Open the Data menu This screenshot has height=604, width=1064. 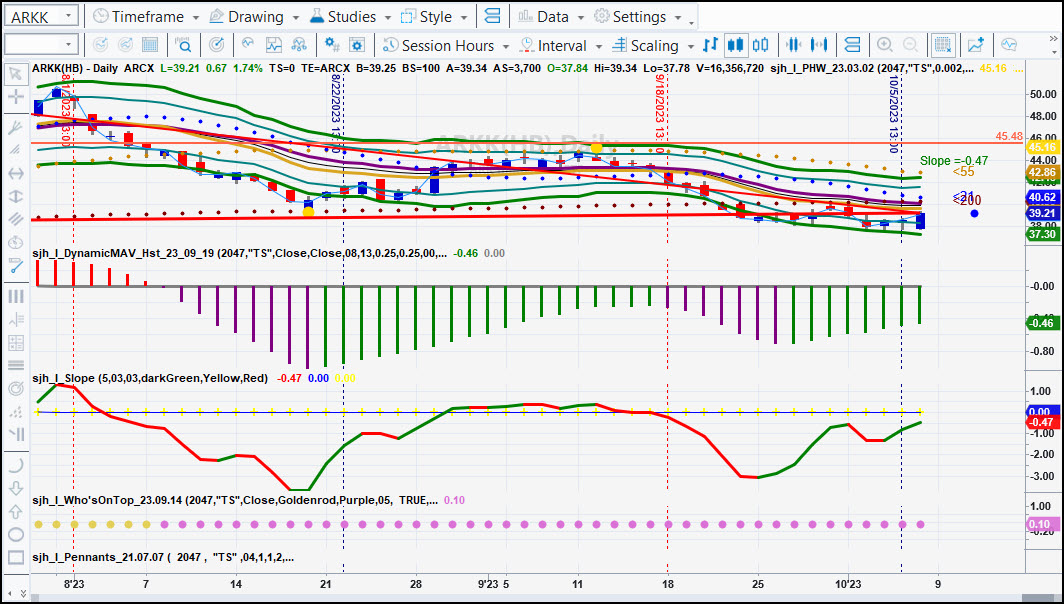(x=552, y=16)
